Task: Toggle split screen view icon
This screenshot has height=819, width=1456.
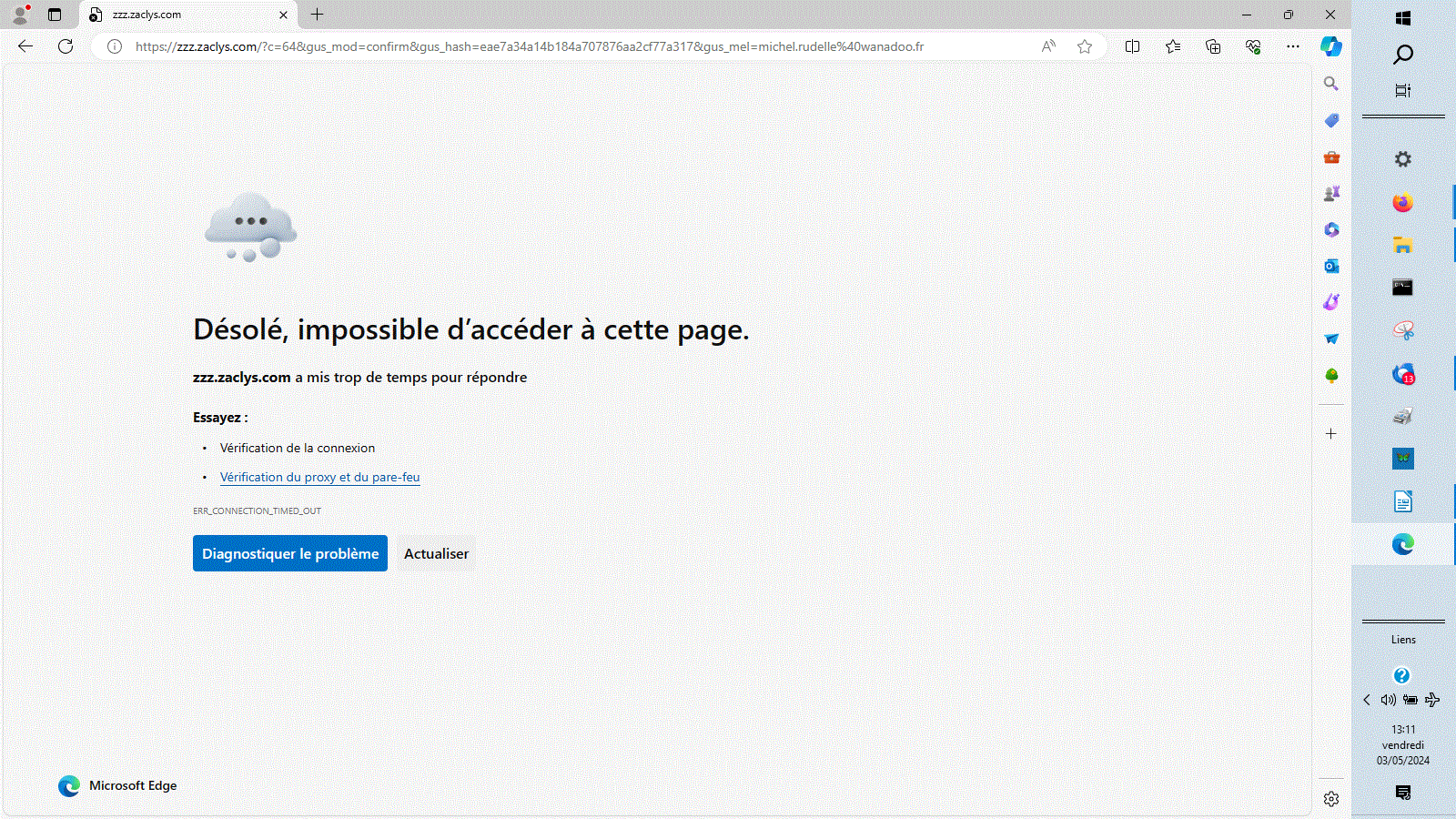Action: coord(1132,46)
